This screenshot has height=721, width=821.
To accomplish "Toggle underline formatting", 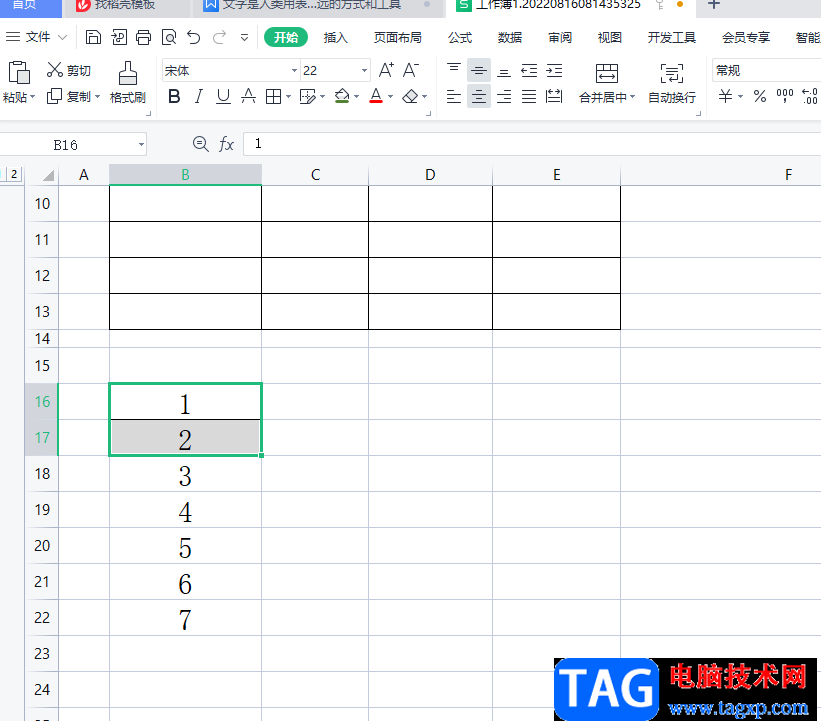I will coord(224,96).
